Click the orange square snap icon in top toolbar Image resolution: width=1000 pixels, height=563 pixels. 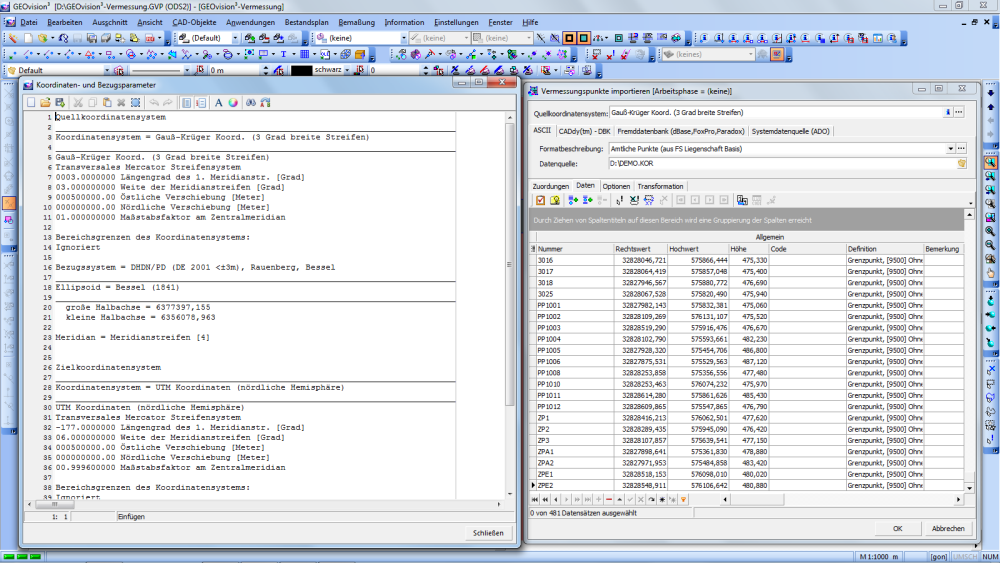569,38
